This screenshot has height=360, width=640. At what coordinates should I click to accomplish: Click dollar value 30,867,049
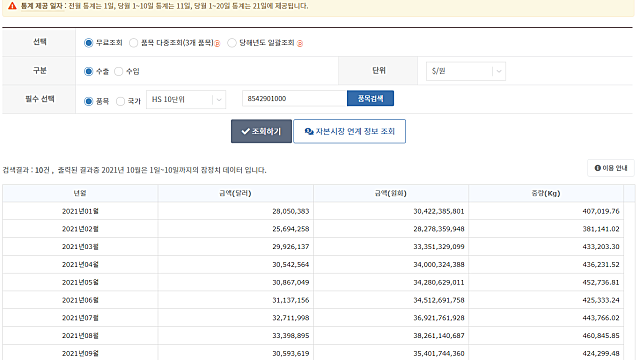(x=291, y=282)
